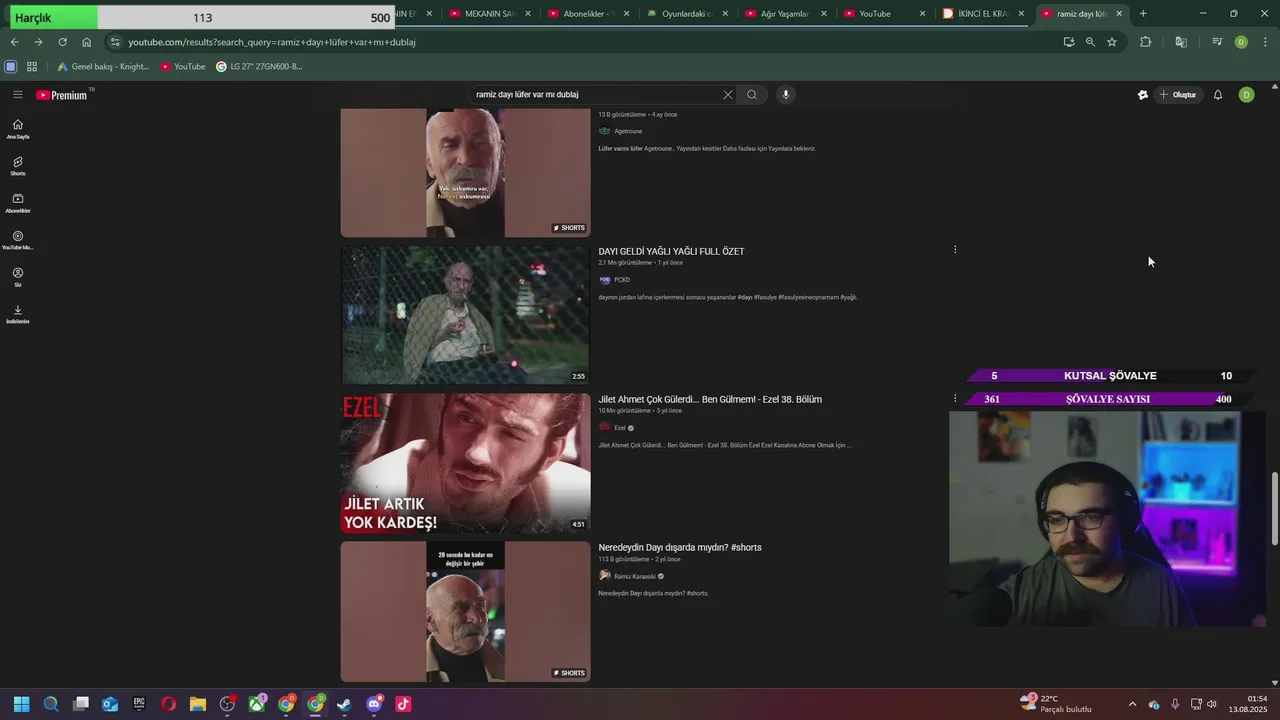Open more options for the Jilet Ahmet video

pyautogui.click(x=955, y=398)
